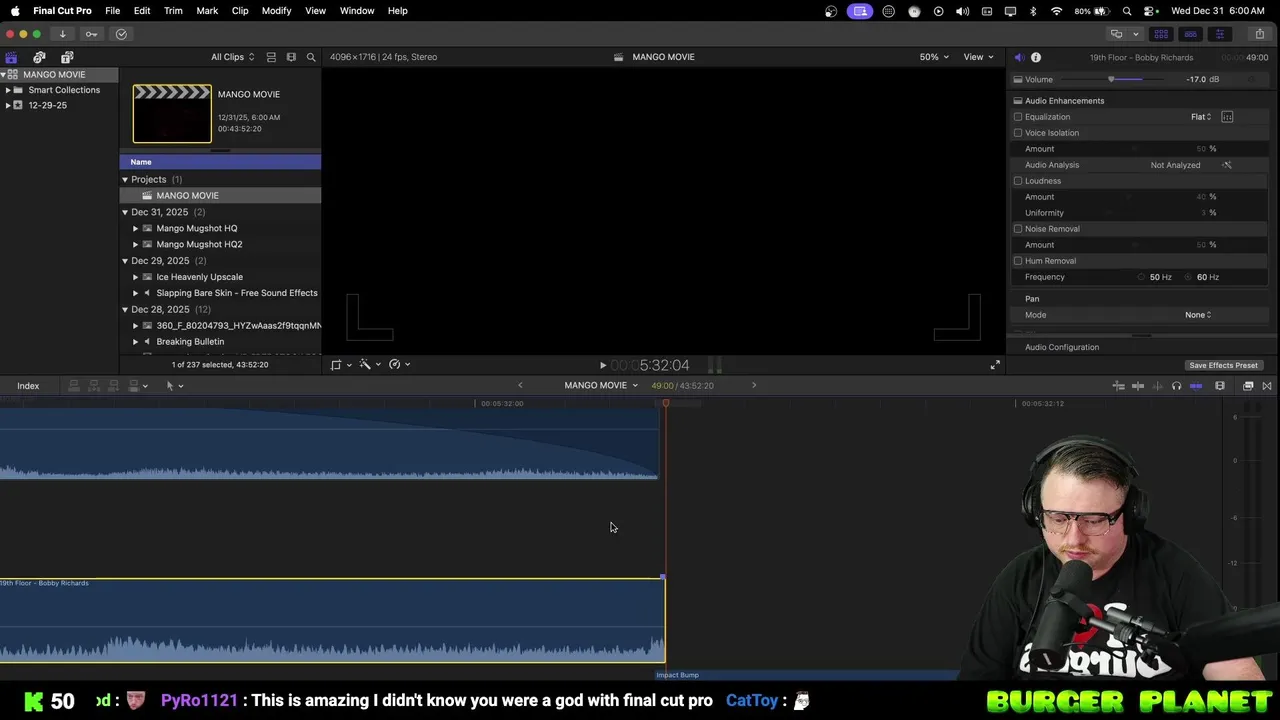Viewport: 1280px width, 720px height.
Task: Open the crop and transform menu
Action: 340,365
